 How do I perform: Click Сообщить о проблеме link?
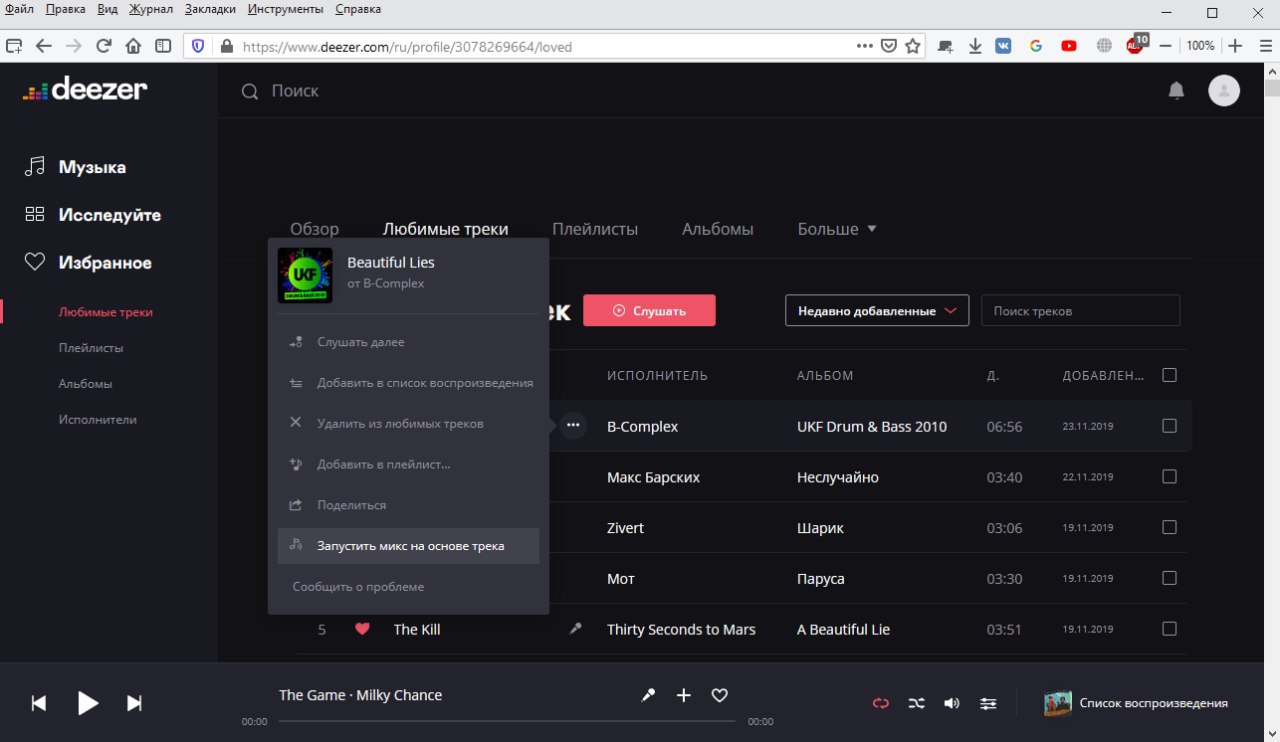click(358, 587)
